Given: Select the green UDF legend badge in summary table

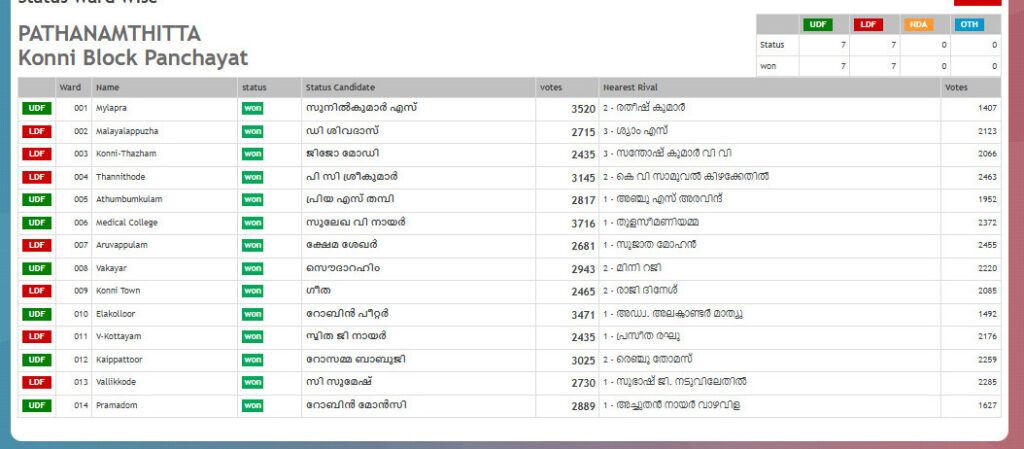Looking at the screenshot, I should coord(817,24).
